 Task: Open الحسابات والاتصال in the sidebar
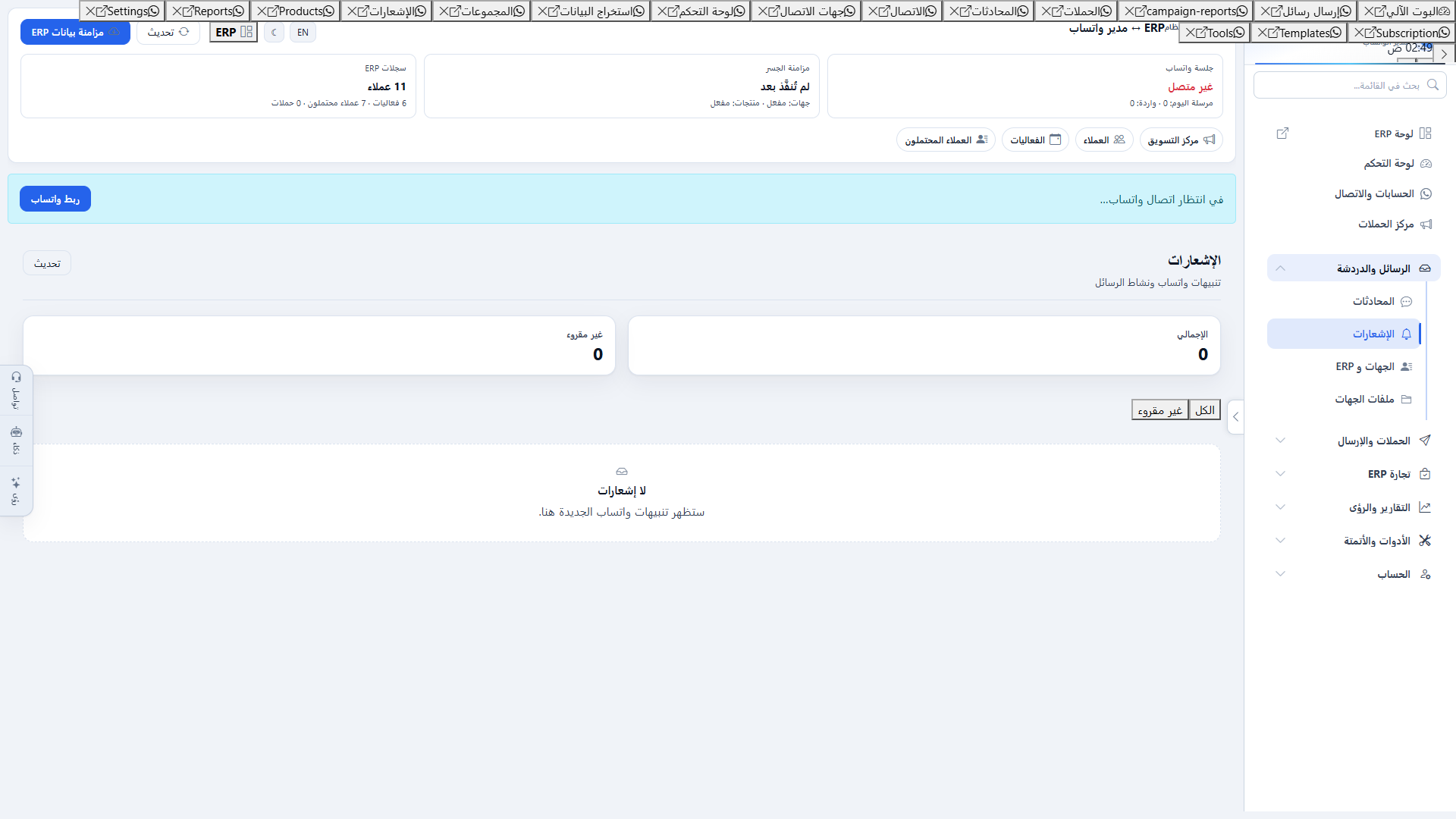click(1354, 194)
